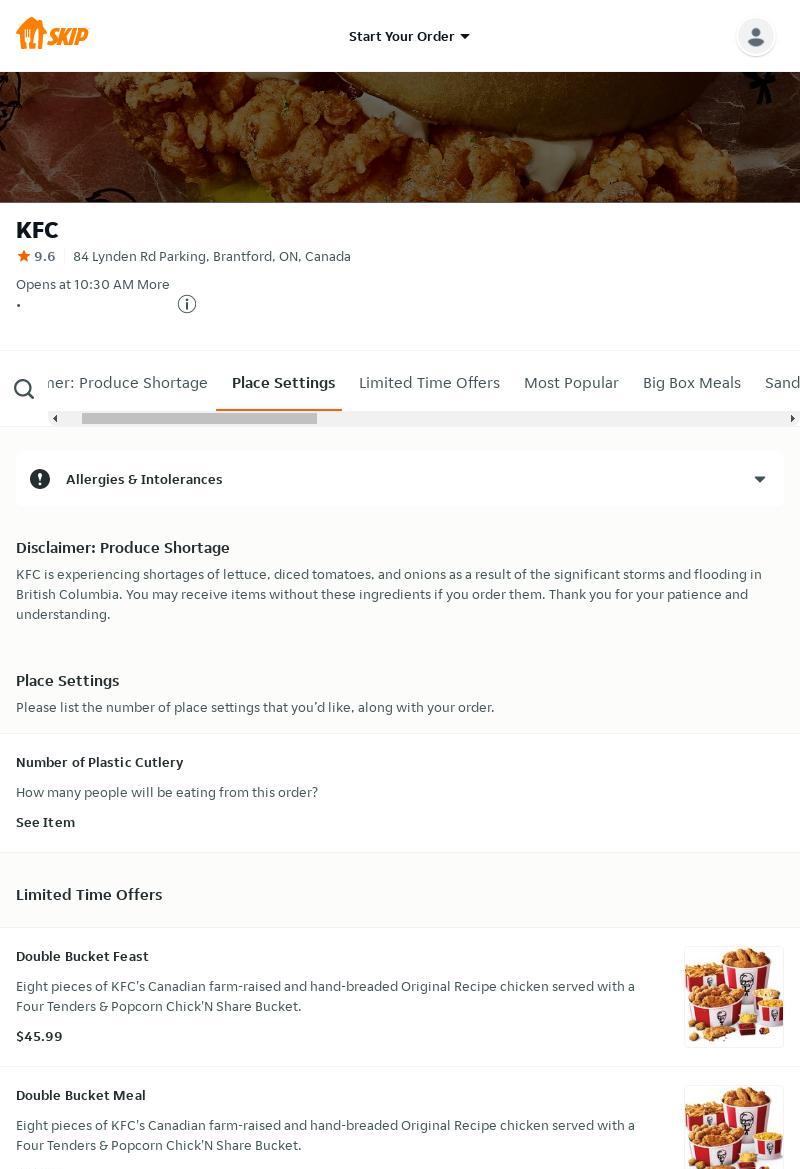Switch to the Place Settings tab
Image resolution: width=800 pixels, height=1169 pixels.
coord(283,383)
